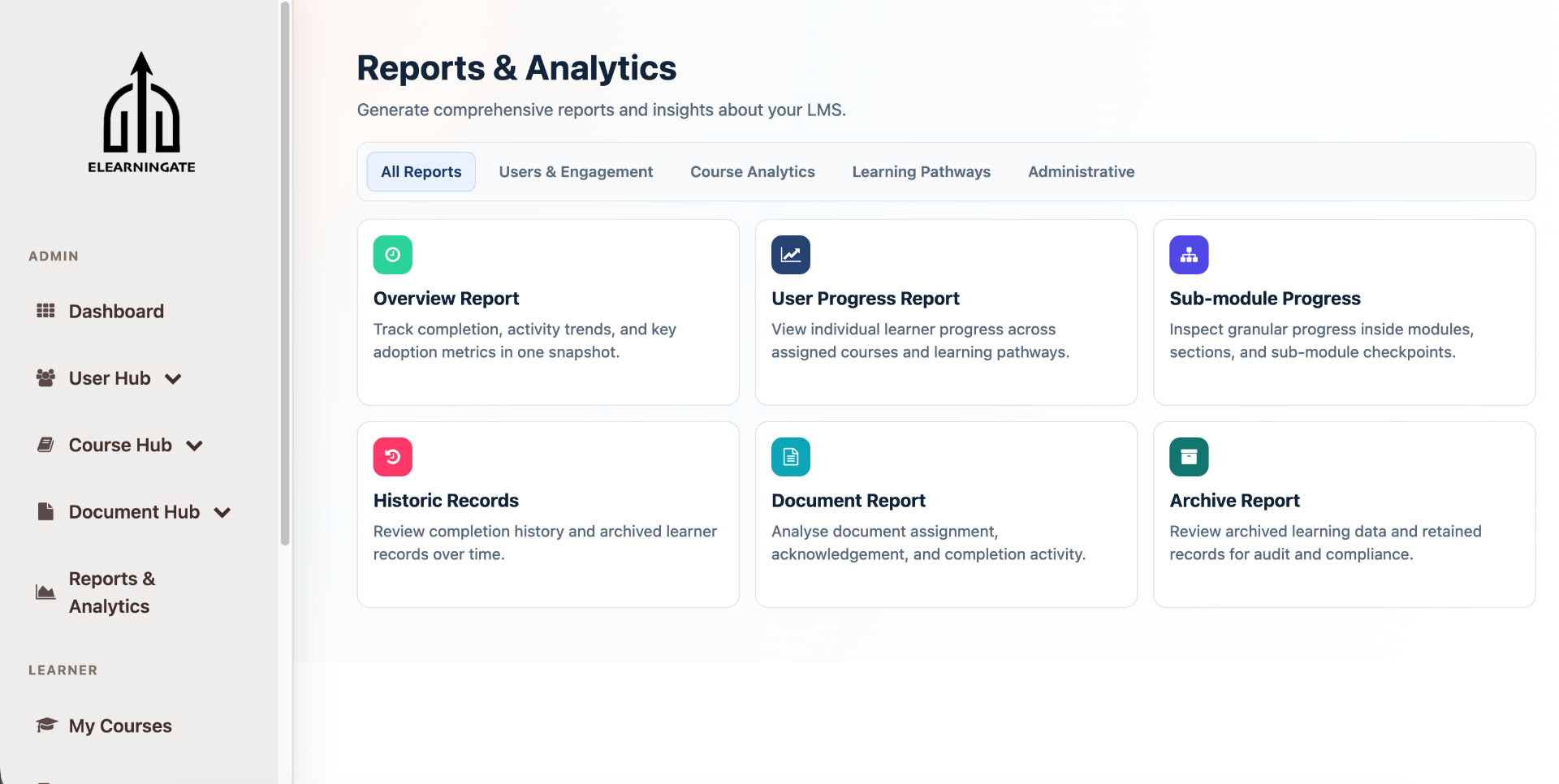Image resolution: width=1559 pixels, height=784 pixels.
Task: Open the Learning Pathways tab
Action: click(922, 172)
